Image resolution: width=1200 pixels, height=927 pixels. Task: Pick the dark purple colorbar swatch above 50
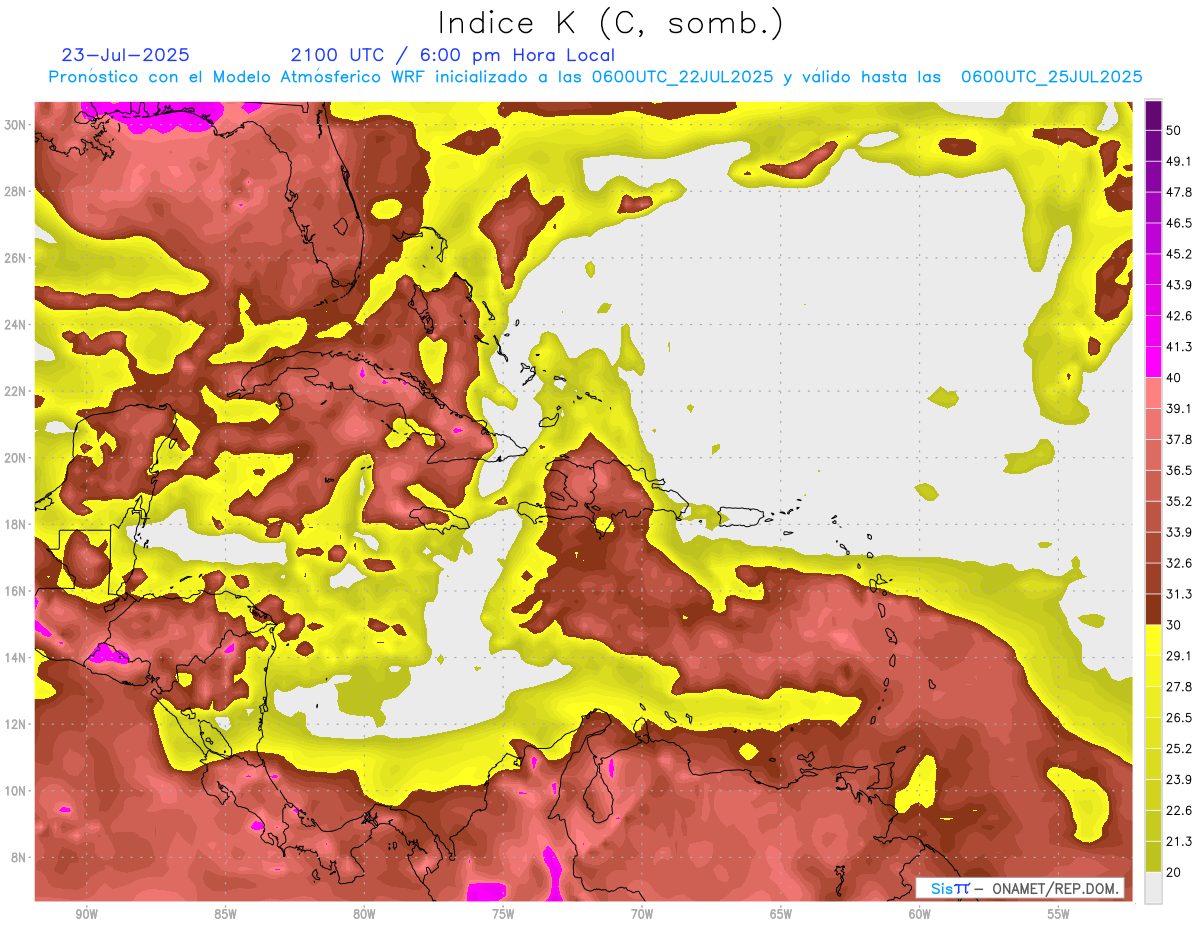1153,115
